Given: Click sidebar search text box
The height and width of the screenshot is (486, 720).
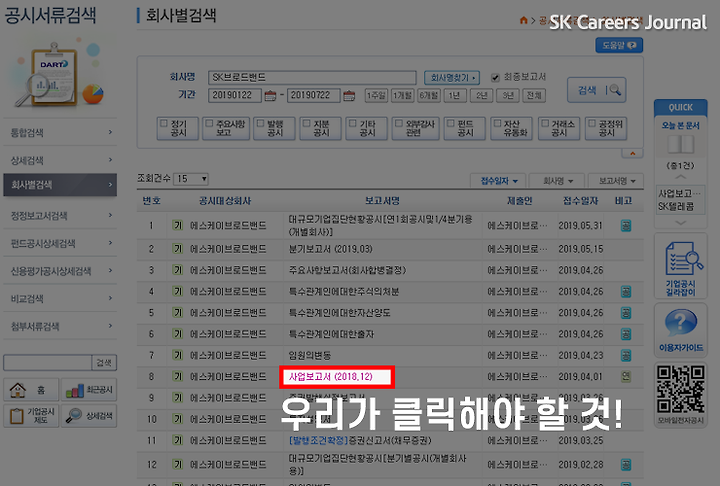Looking at the screenshot, I should pyautogui.click(x=48, y=363).
